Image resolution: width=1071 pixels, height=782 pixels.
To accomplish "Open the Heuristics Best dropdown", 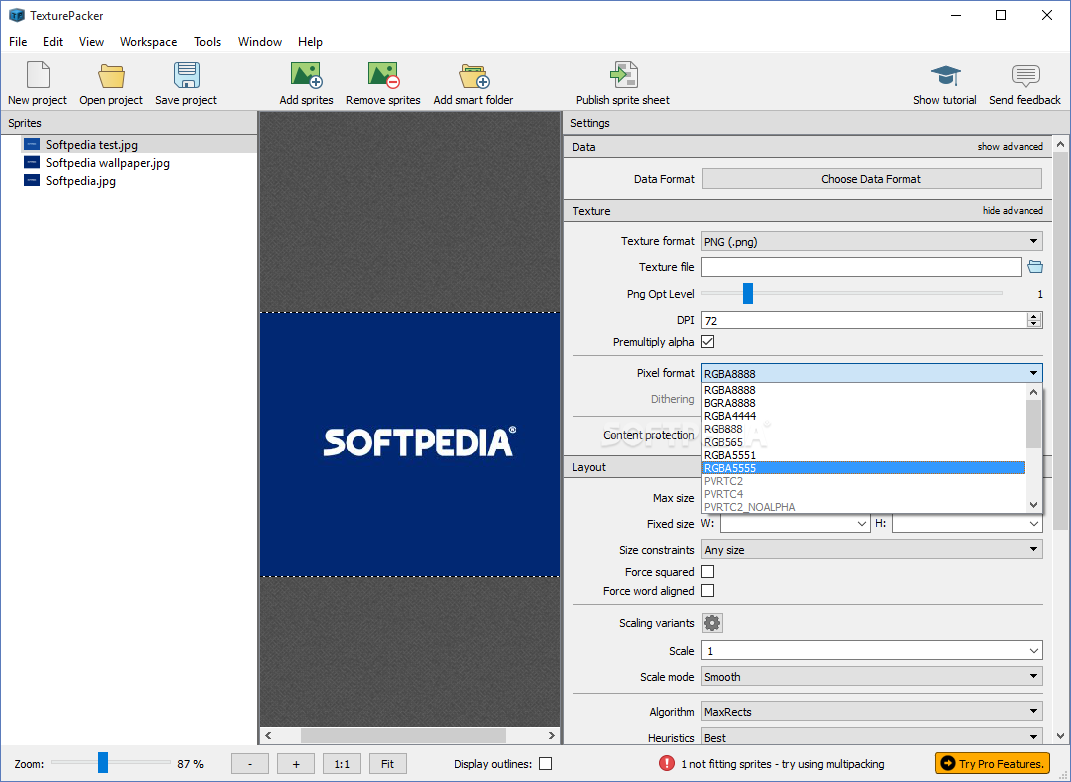I will point(872,737).
